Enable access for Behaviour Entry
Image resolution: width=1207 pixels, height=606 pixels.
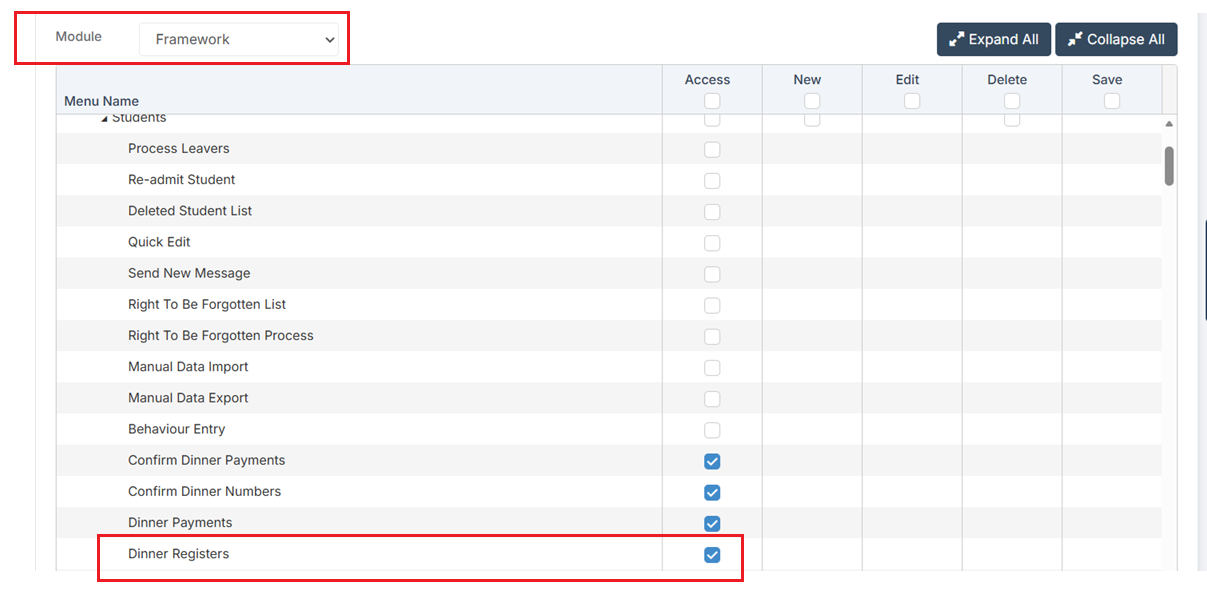pyautogui.click(x=712, y=430)
